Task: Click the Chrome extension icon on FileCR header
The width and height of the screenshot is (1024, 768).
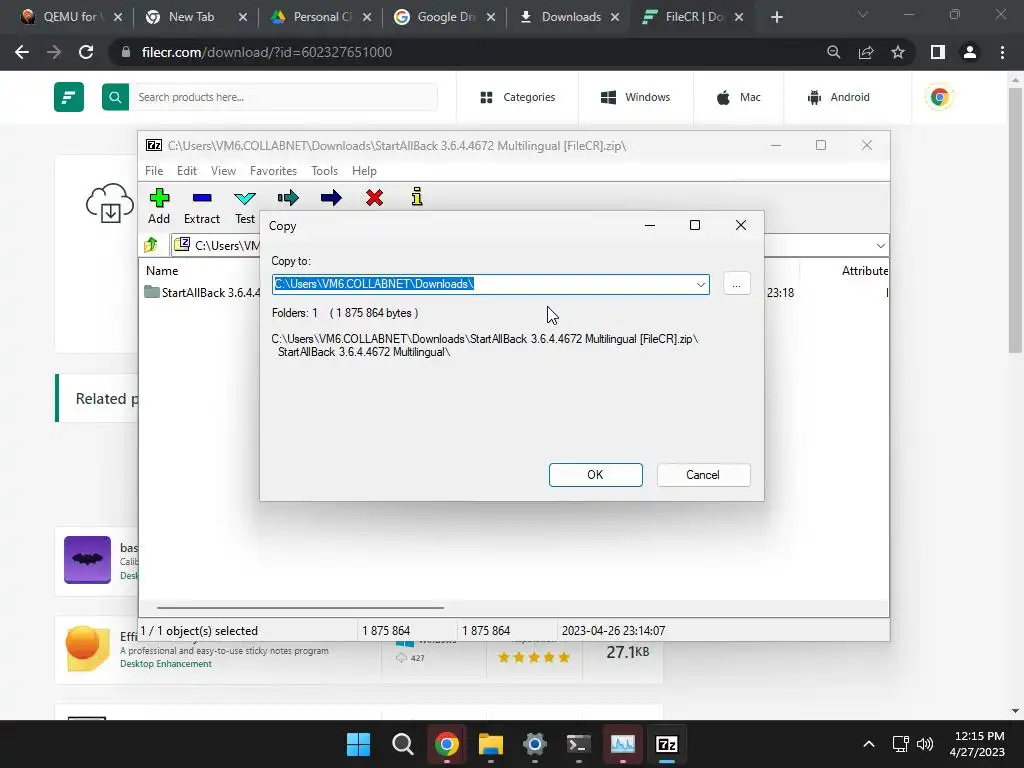Action: (939, 97)
